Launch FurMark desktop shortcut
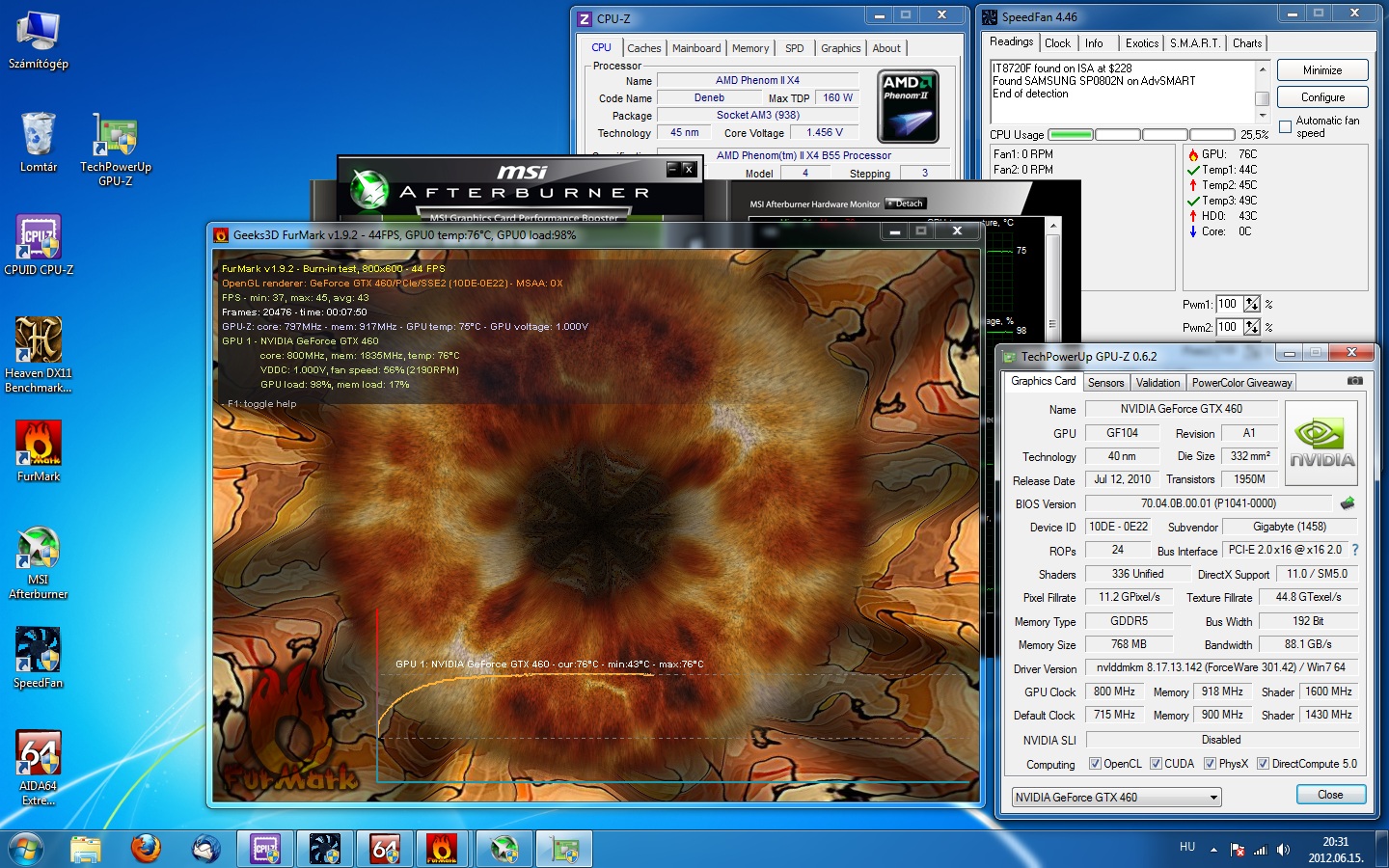Viewport: 1389px width, 868px height. (39, 451)
